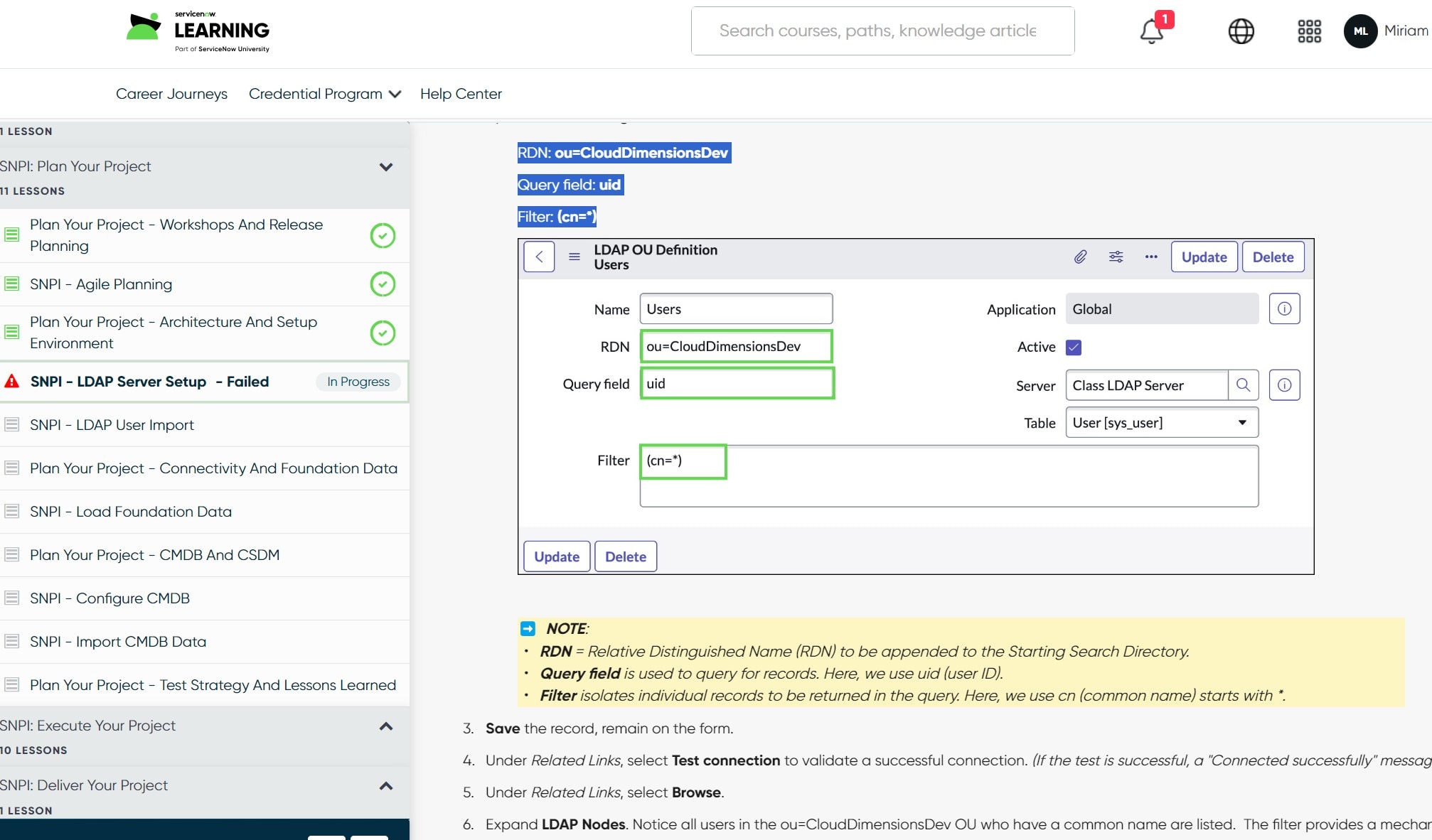The image size is (1432, 840).
Task: Click the back arrow on the LDAP OU Definition form
Action: pyautogui.click(x=538, y=257)
